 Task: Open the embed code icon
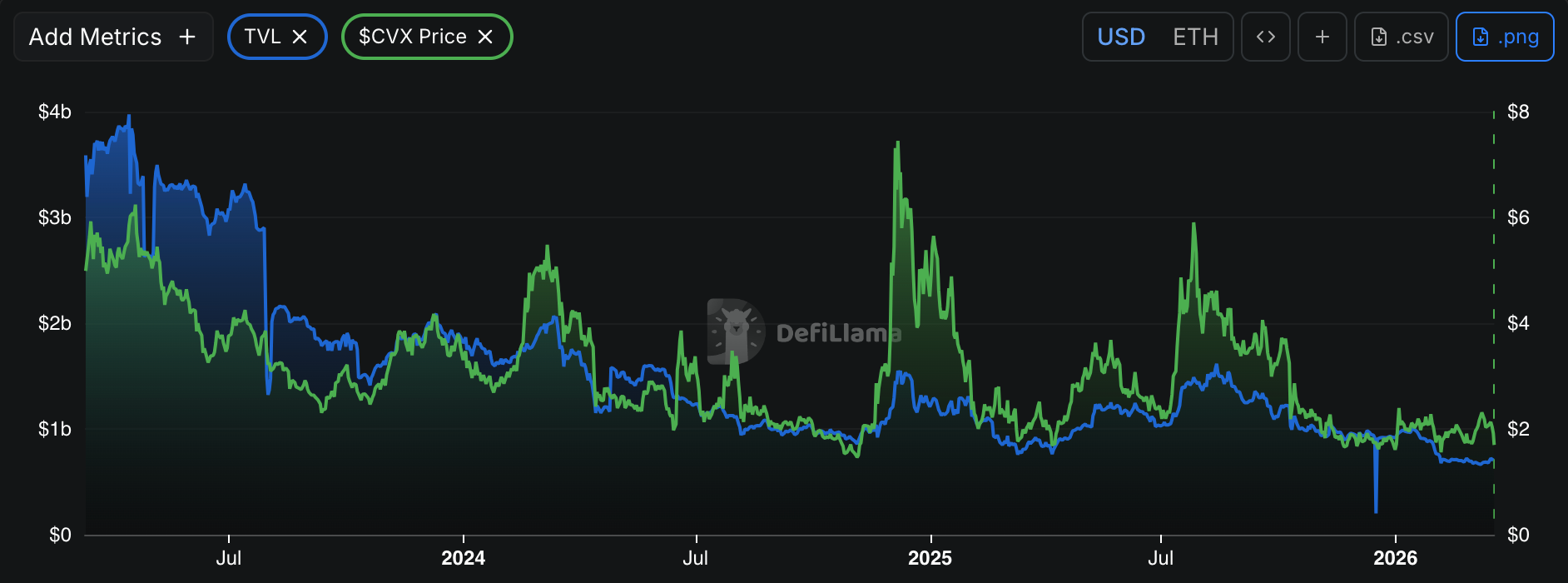tap(1265, 37)
